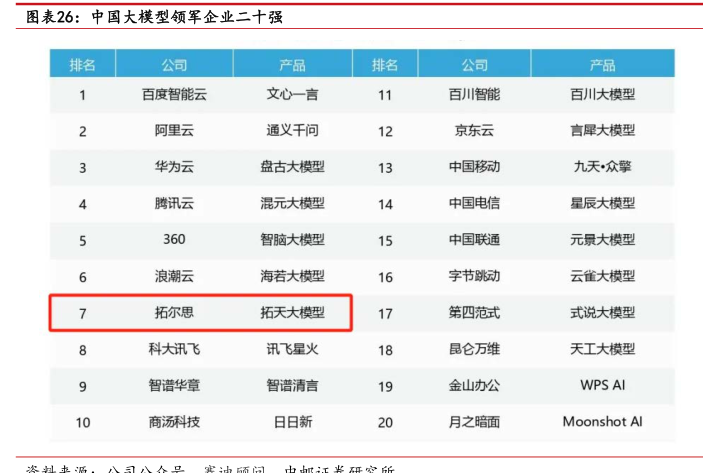This screenshot has height=473, width=703.
Task: Select company cell 第四范式
Action: coord(474,312)
